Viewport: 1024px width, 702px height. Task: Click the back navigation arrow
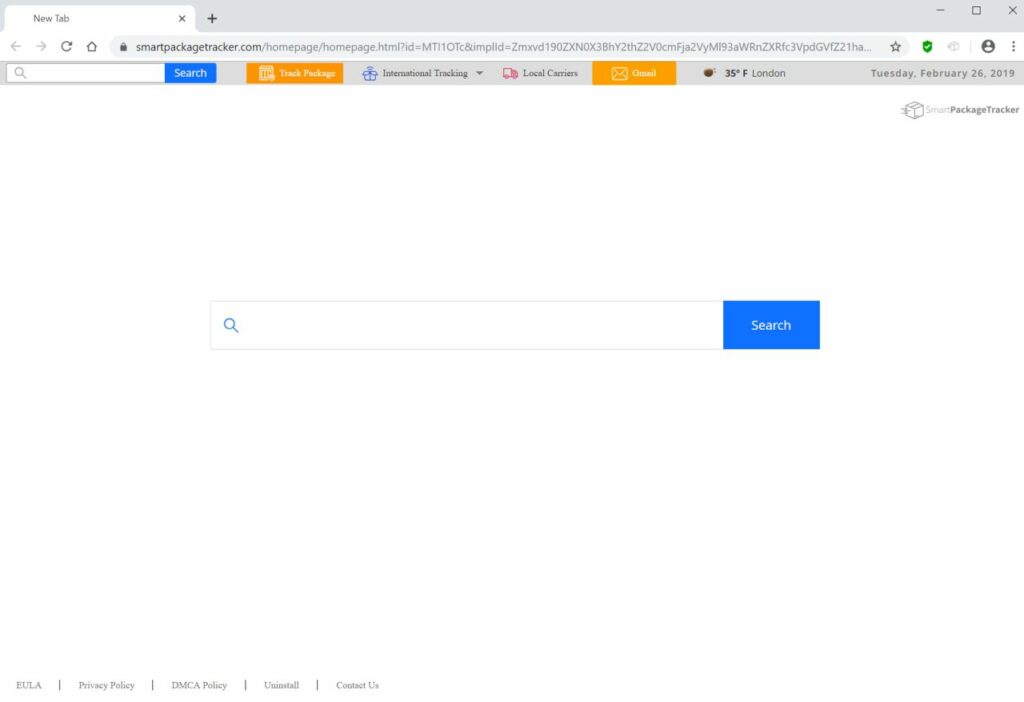[16, 46]
